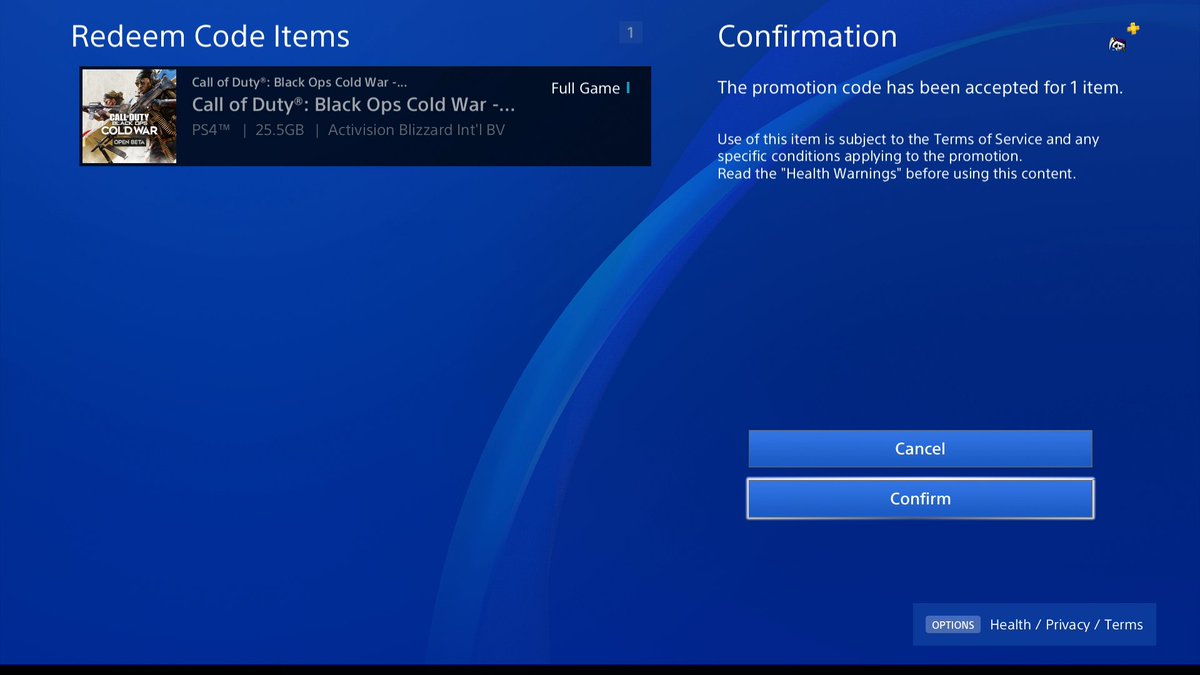The height and width of the screenshot is (675, 1200).
Task: Click the Full Game label
Action: pos(585,88)
